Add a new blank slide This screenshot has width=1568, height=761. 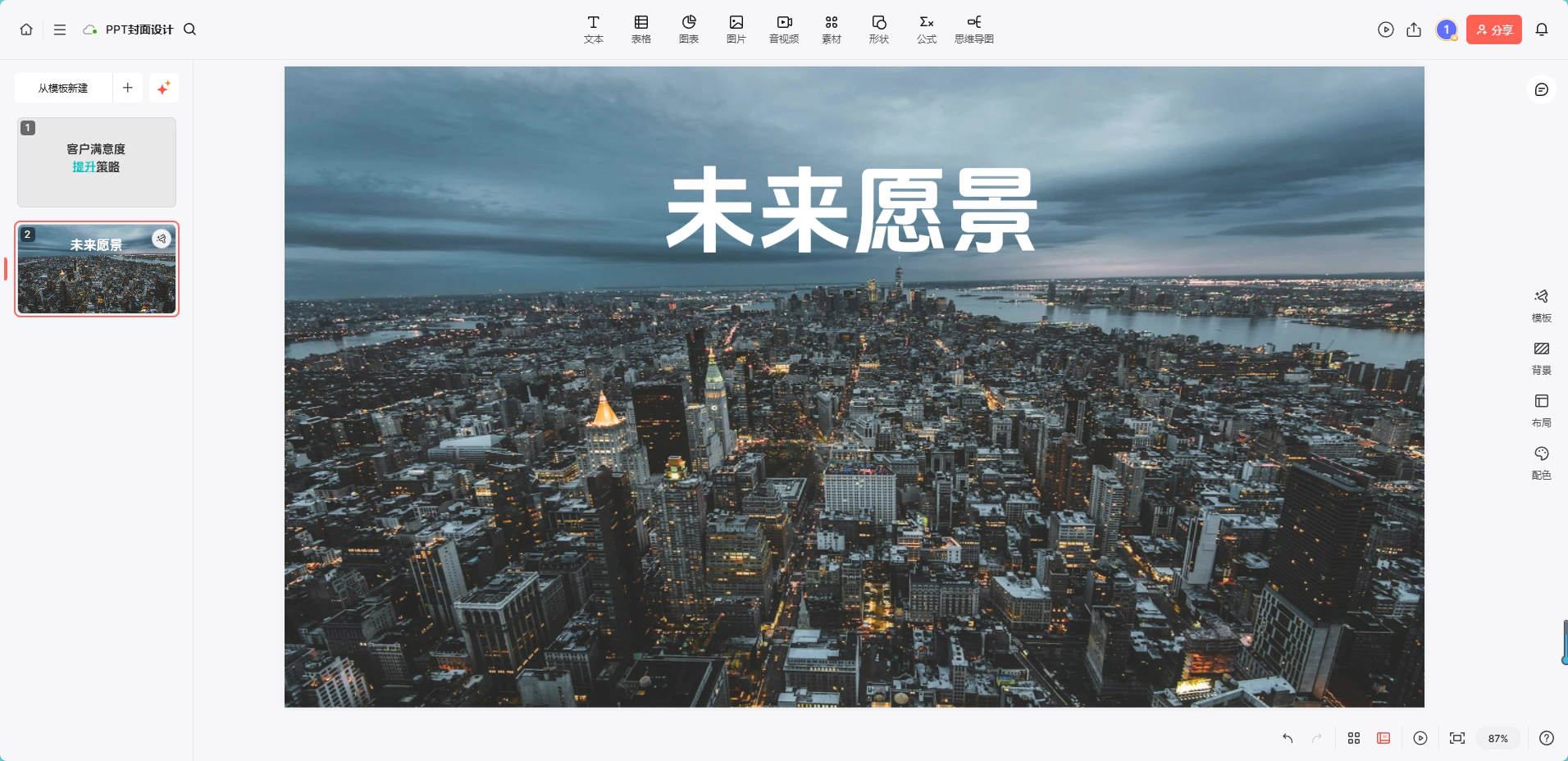(x=128, y=88)
